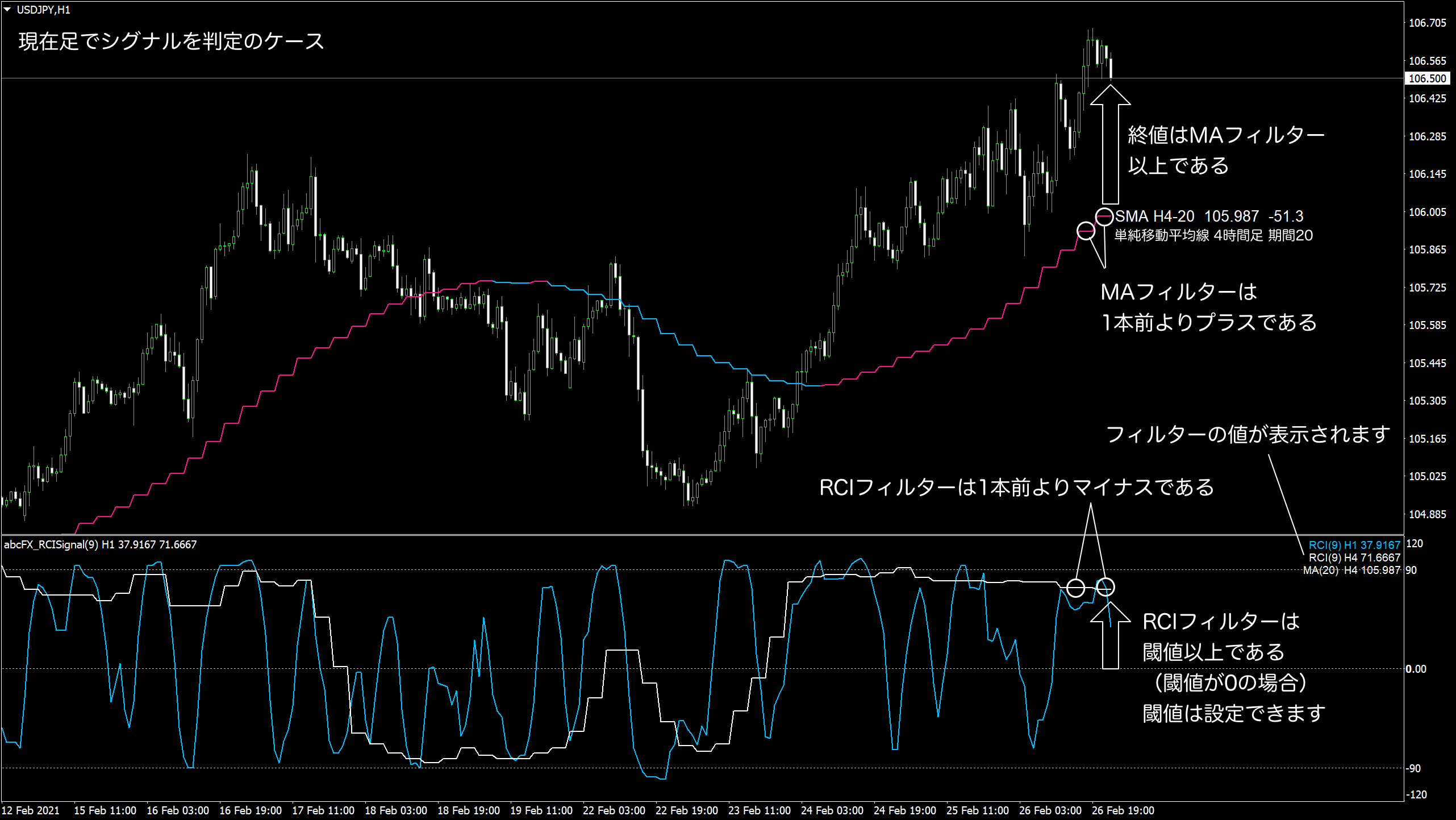The height and width of the screenshot is (820, 1456).
Task: Click the 現在足でシグナルを判定のケース title text
Action: [170, 41]
